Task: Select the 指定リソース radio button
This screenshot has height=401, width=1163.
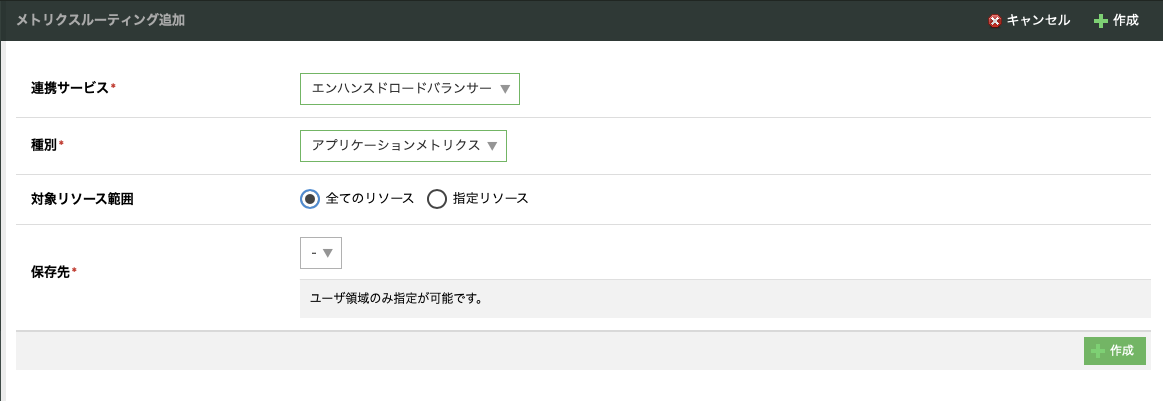Action: [x=437, y=199]
